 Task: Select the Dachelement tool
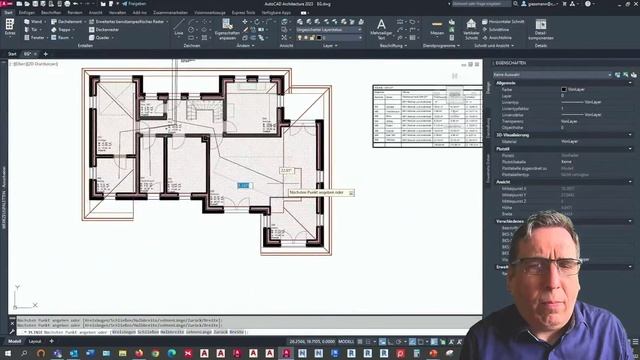[x=67, y=22]
